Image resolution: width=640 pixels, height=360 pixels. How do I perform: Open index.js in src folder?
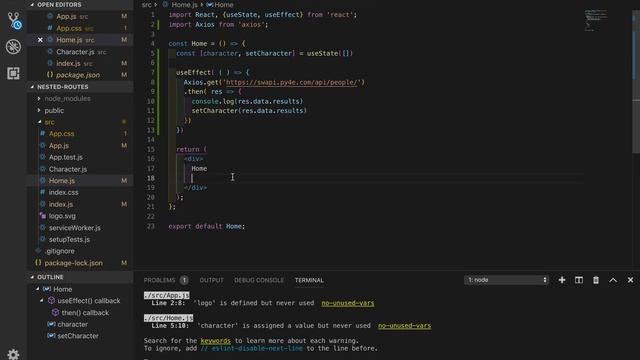pyautogui.click(x=80, y=204)
